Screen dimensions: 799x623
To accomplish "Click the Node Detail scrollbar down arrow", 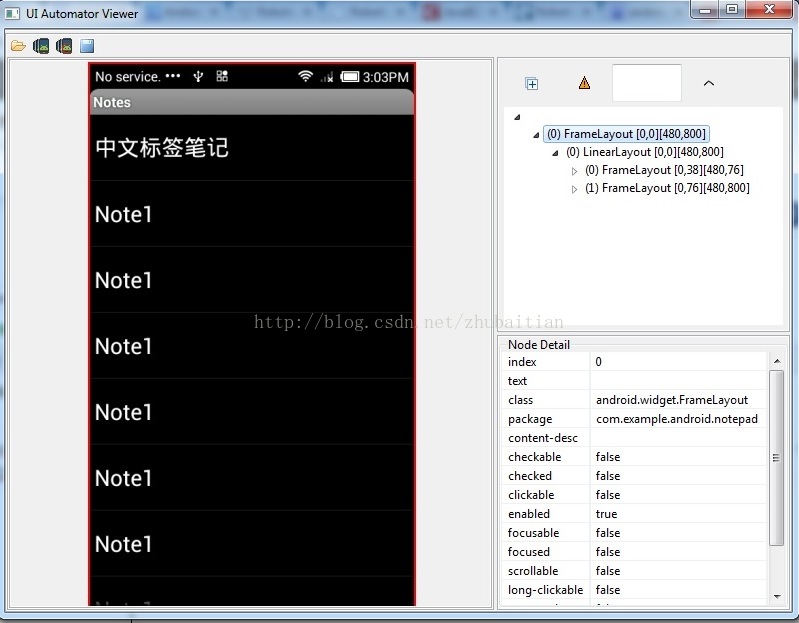I will (777, 597).
